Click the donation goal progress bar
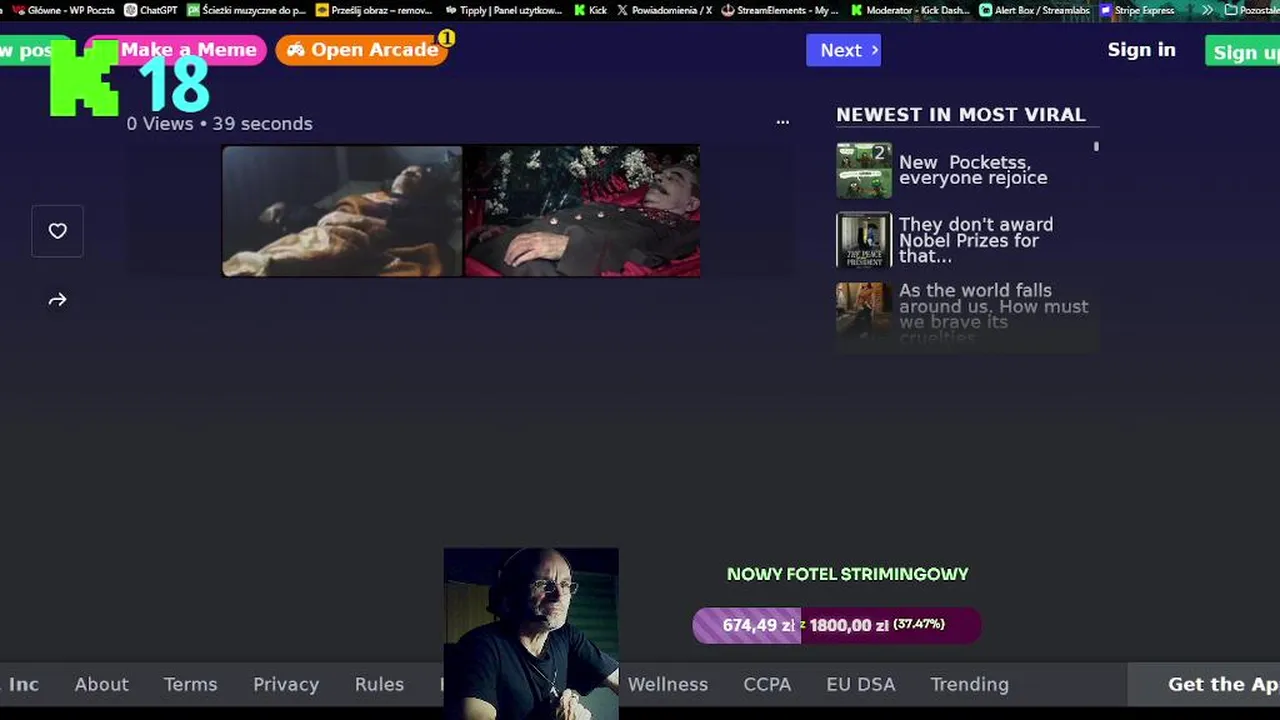The image size is (1280, 720). [x=837, y=625]
